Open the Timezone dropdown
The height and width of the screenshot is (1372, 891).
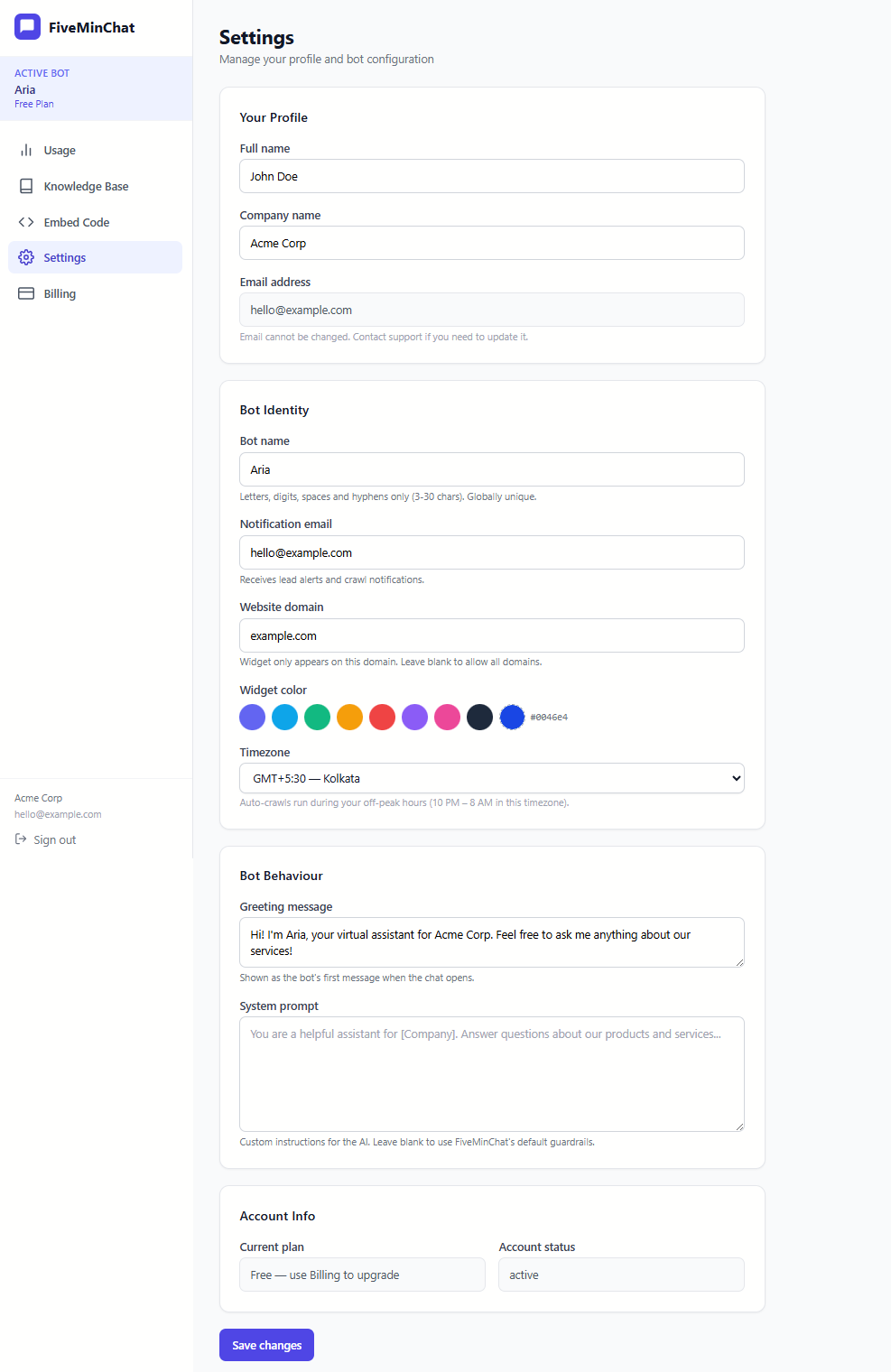tap(492, 778)
